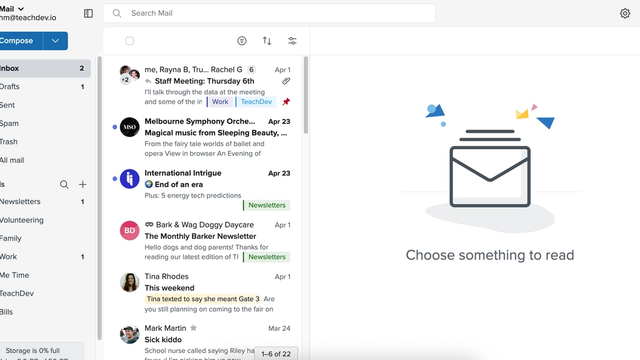Tick the select all messages checkbox
This screenshot has width=640, height=360.
[129, 41]
